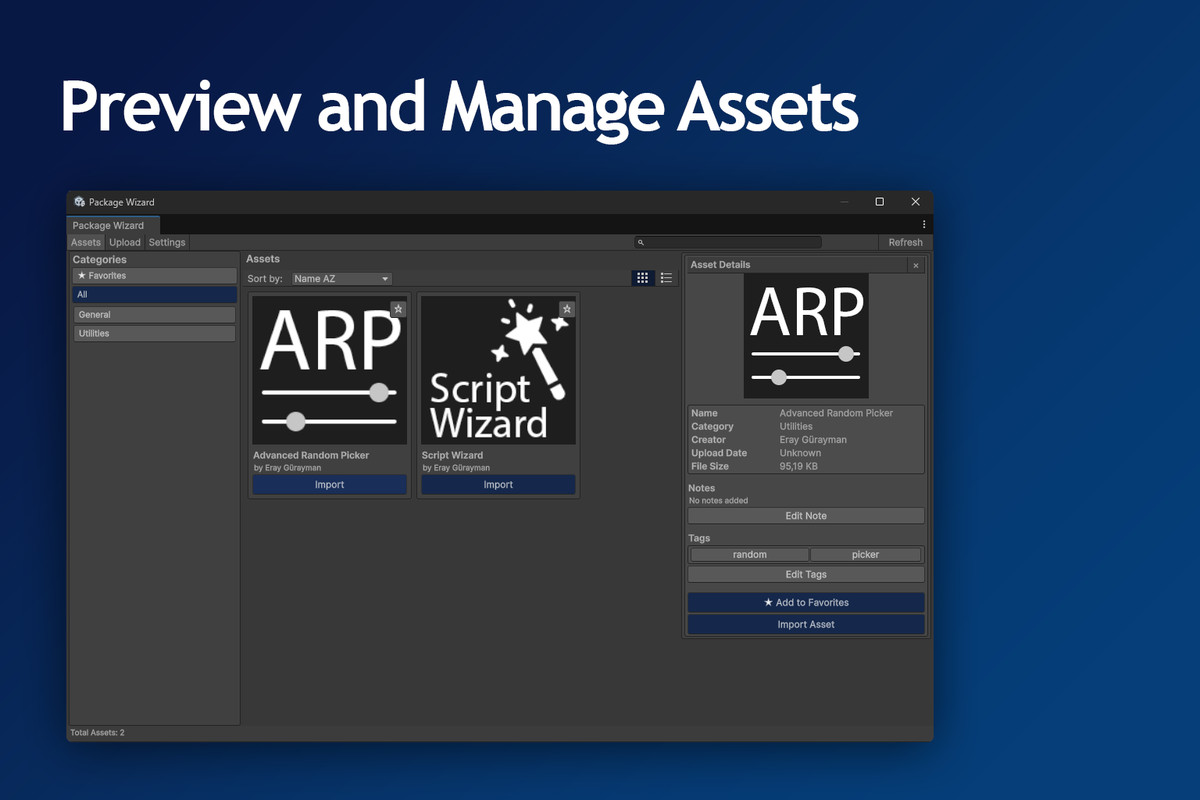Select the General category
Viewport: 1200px width, 800px height.
tap(154, 315)
